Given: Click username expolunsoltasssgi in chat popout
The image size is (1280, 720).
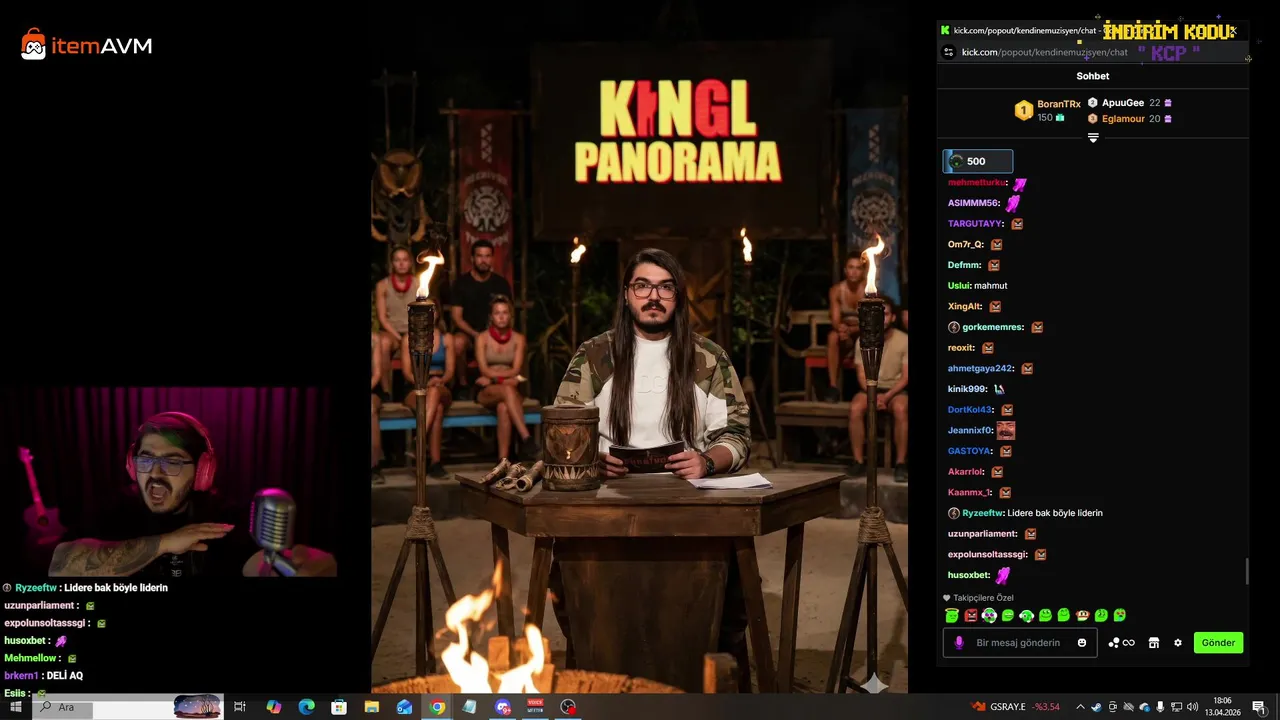Looking at the screenshot, I should [987, 554].
